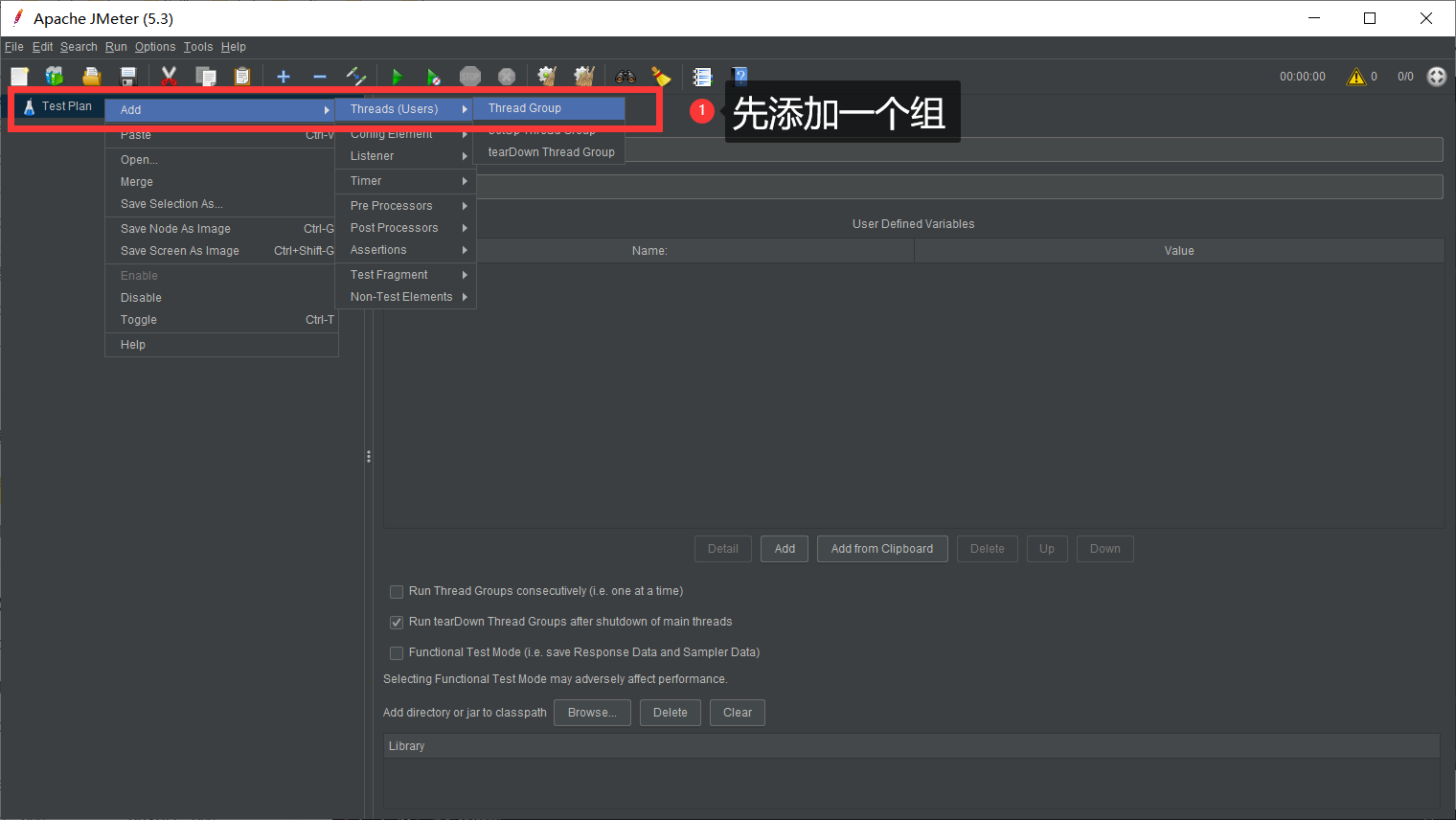Click the blue question-mark Help toolbar icon

point(739,77)
